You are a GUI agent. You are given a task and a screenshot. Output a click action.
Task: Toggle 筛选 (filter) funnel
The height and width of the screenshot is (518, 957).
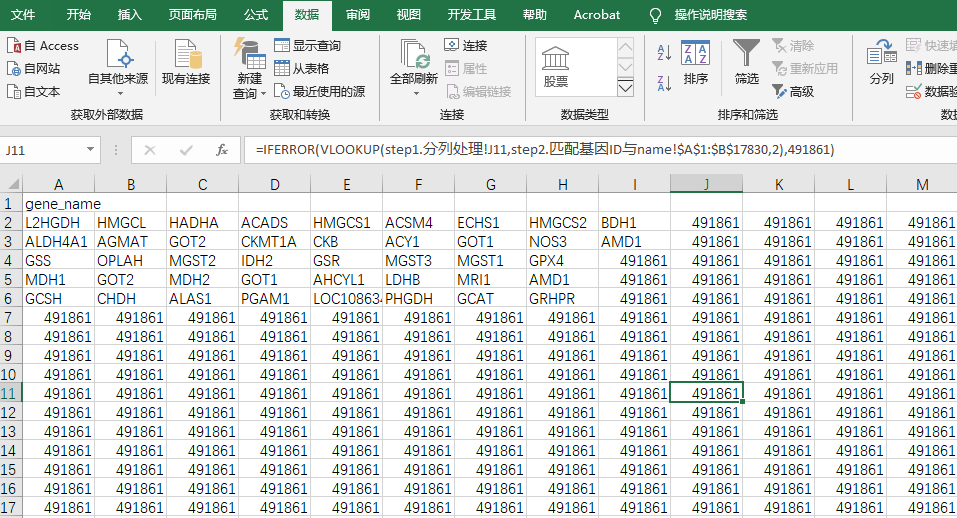pyautogui.click(x=746, y=62)
